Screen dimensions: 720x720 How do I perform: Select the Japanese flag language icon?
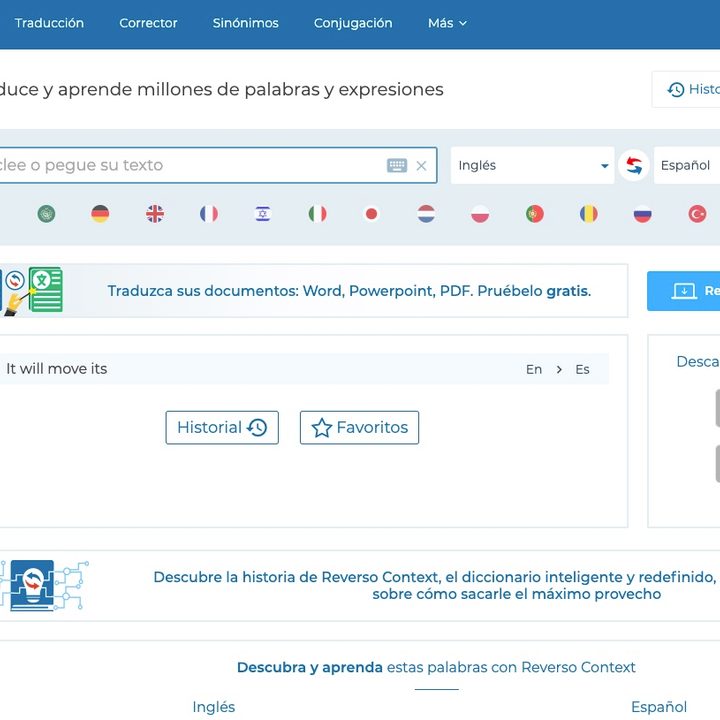[372, 213]
